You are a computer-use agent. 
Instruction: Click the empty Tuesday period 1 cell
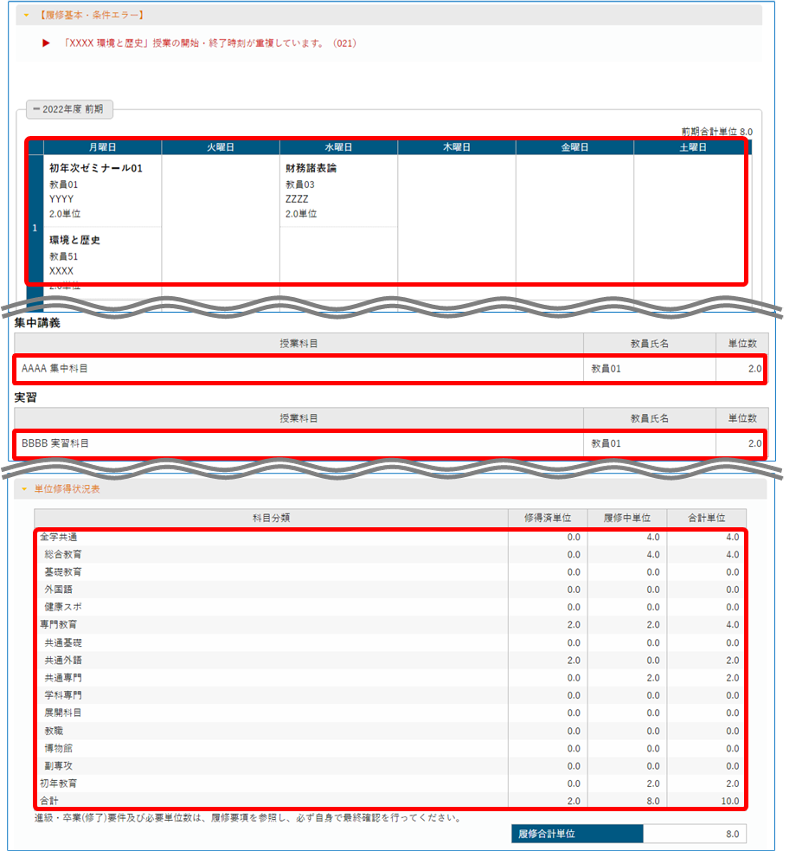(x=220, y=220)
